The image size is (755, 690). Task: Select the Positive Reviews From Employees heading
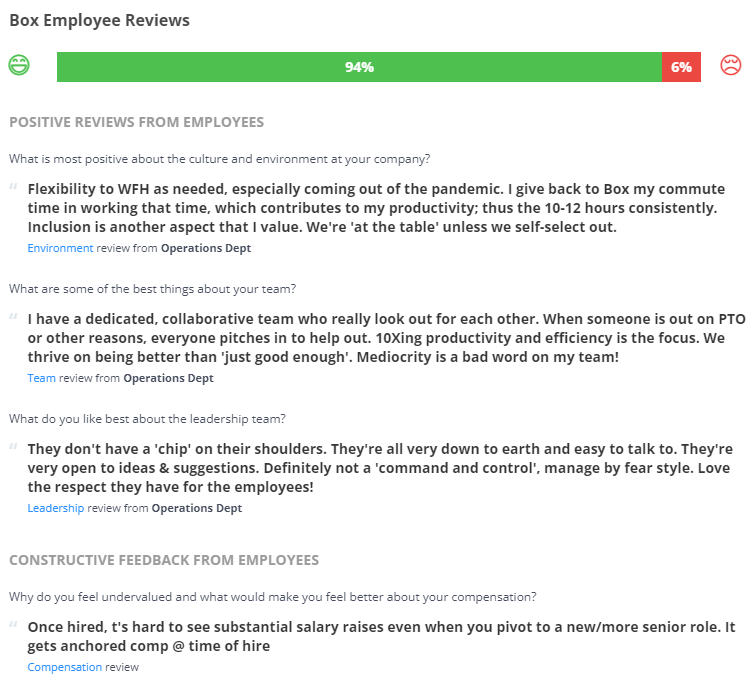136,122
